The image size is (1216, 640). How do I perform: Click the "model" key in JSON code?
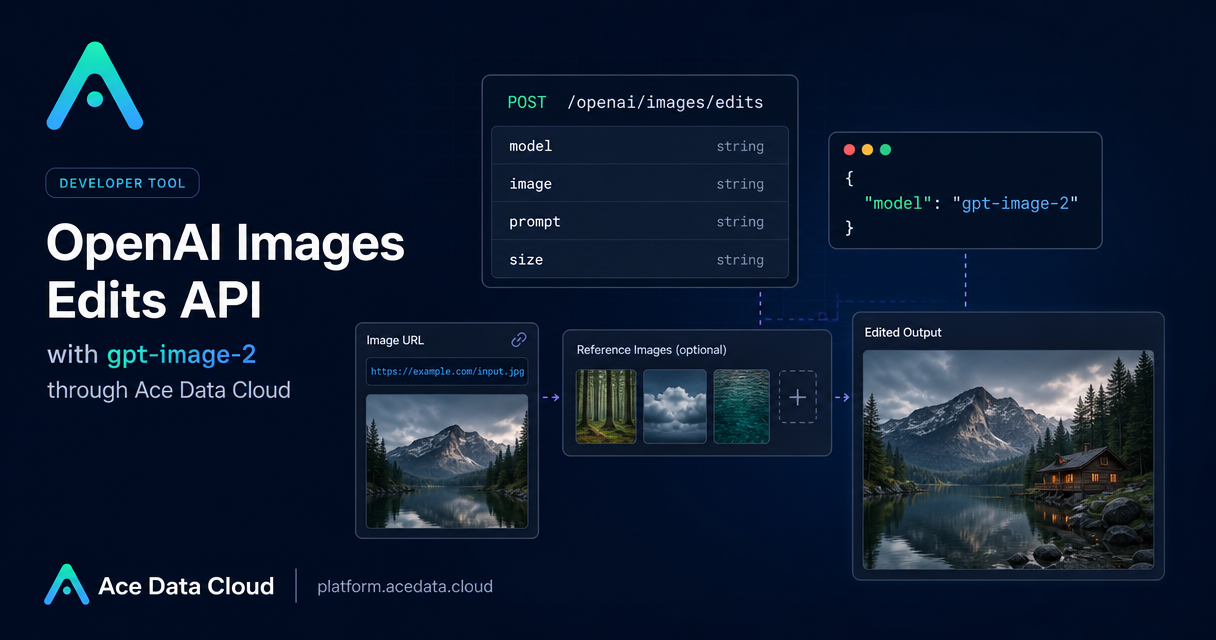[900, 203]
